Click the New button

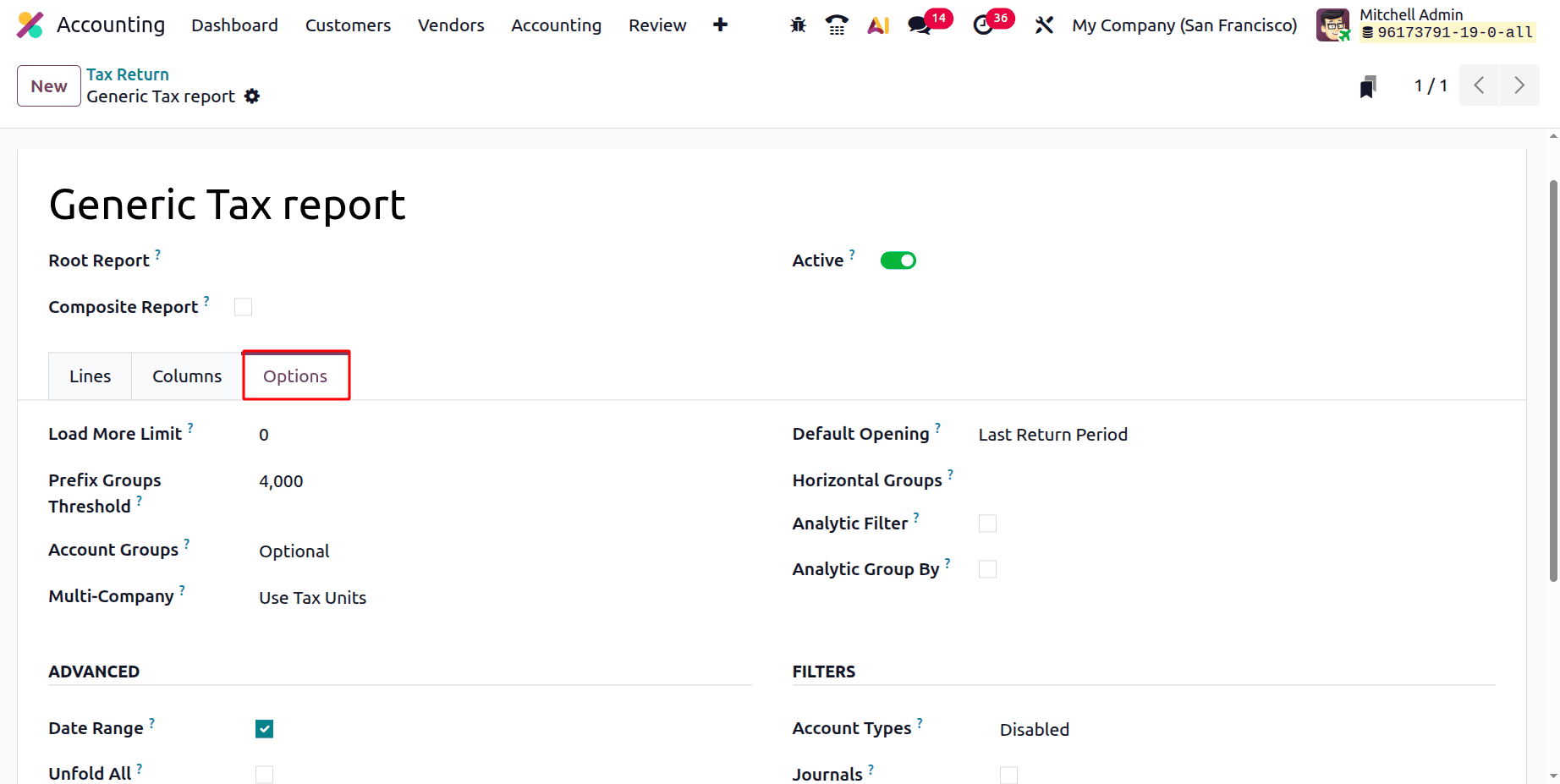(x=49, y=86)
